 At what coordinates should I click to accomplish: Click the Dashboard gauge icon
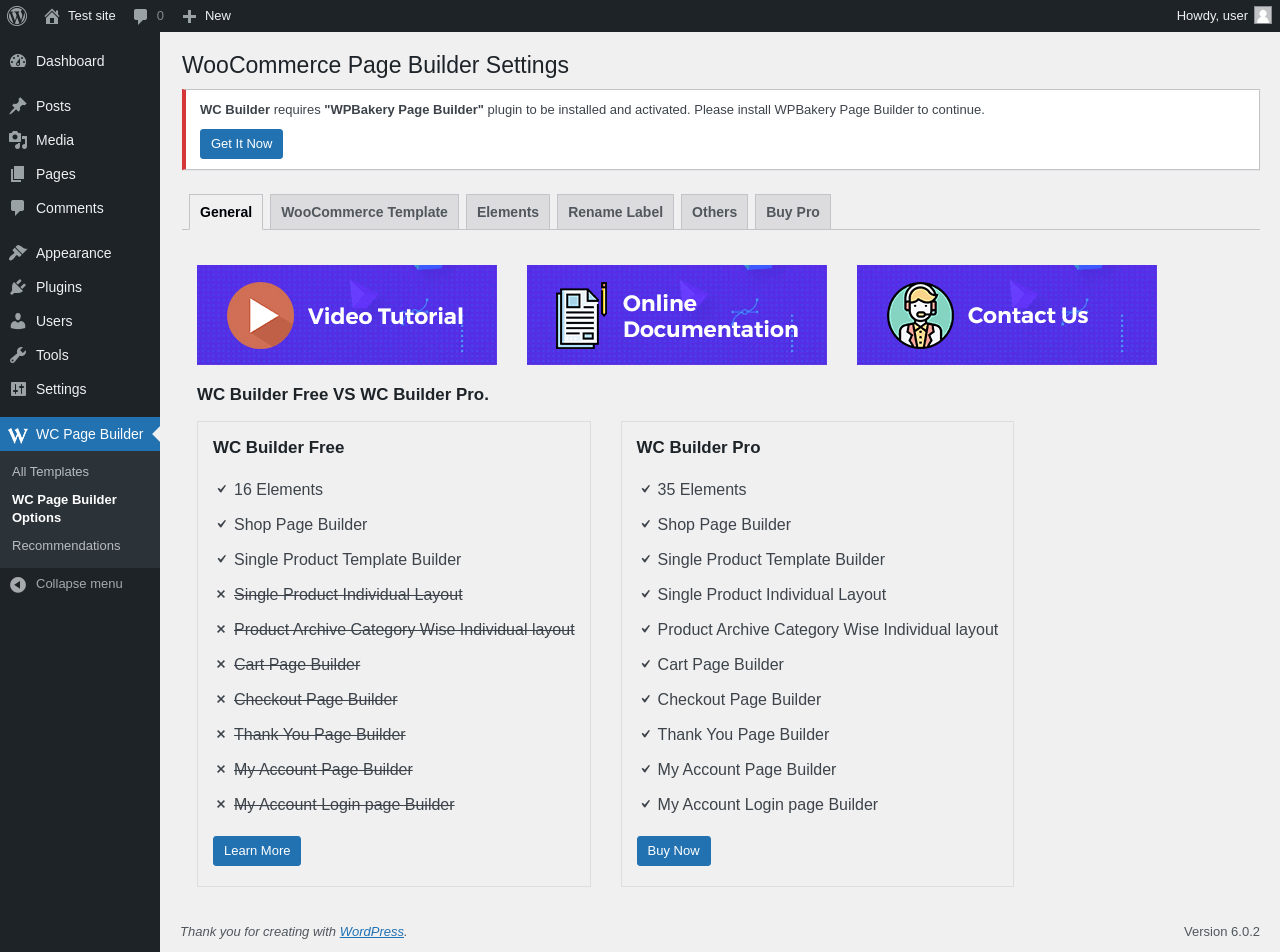pos(18,61)
